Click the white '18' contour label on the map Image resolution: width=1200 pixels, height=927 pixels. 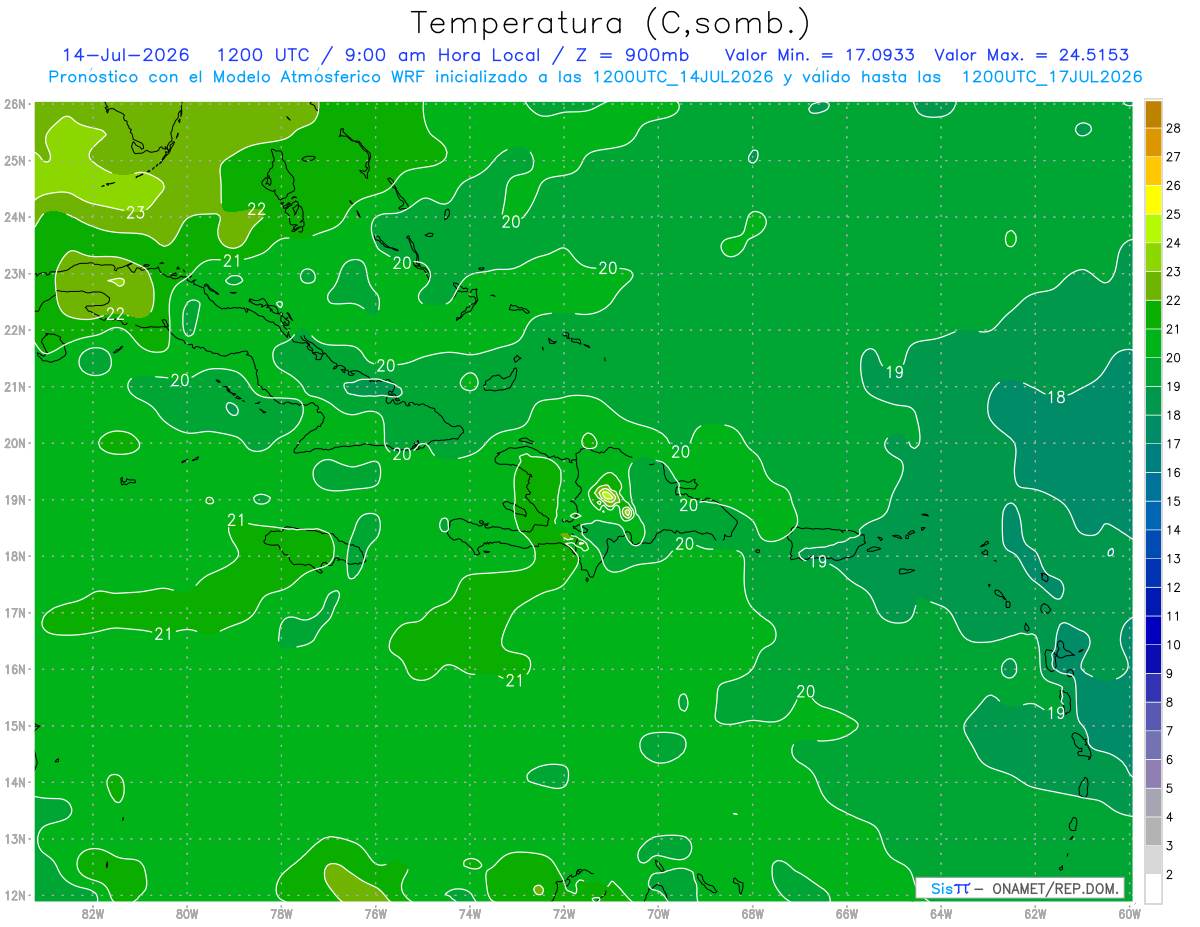pos(1056,397)
